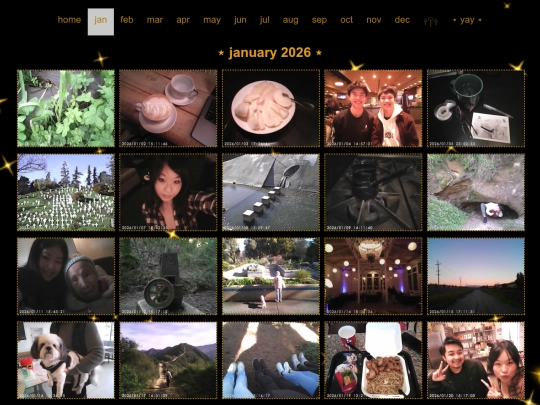View the two latte cups photo
Viewport: 540px width, 405px height.
[168, 108]
